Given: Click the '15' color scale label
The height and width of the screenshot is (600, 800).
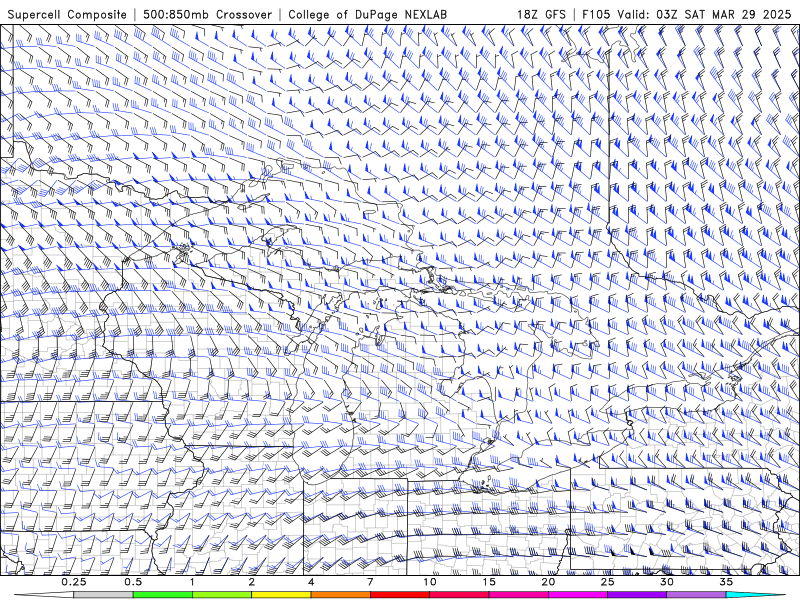Looking at the screenshot, I should pos(489,582).
